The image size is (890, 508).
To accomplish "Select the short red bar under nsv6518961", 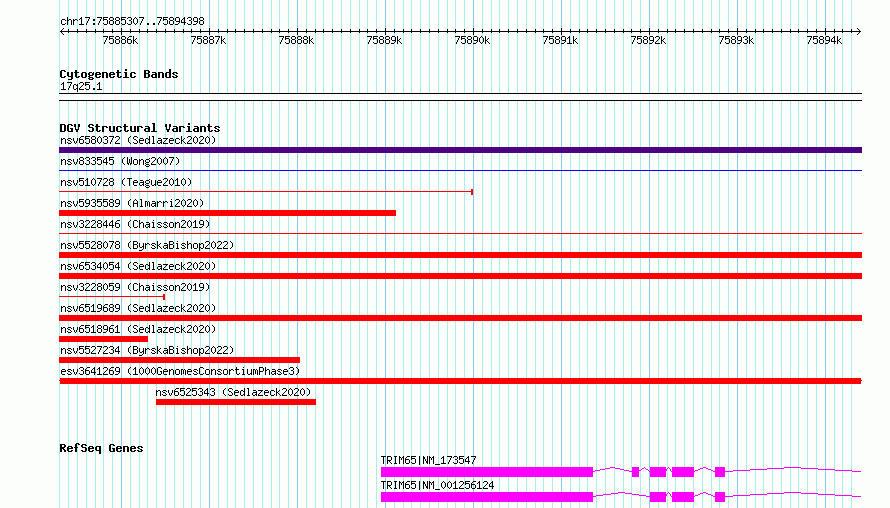I will [103, 339].
